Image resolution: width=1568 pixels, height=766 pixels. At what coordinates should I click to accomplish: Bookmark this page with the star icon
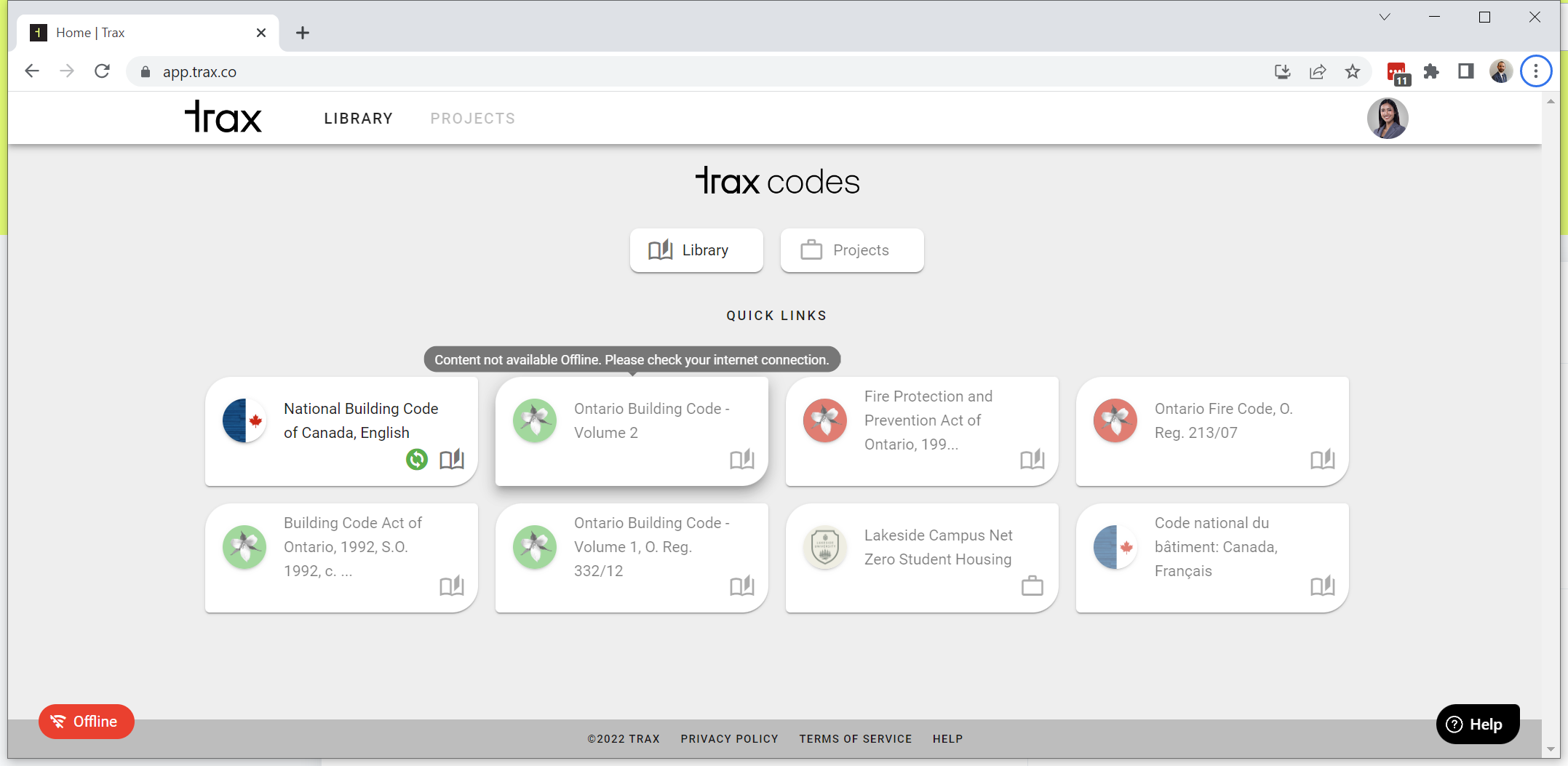pyautogui.click(x=1353, y=71)
